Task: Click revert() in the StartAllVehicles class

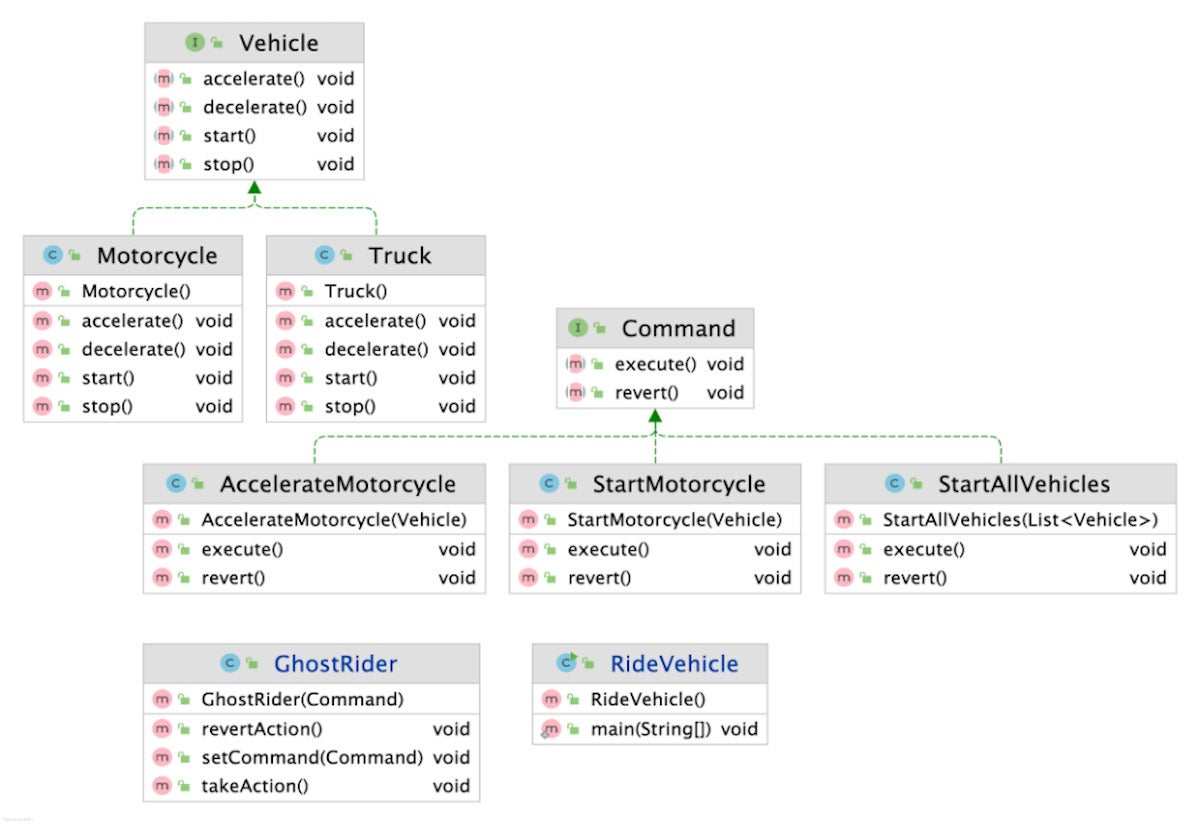Action: [x=916, y=577]
